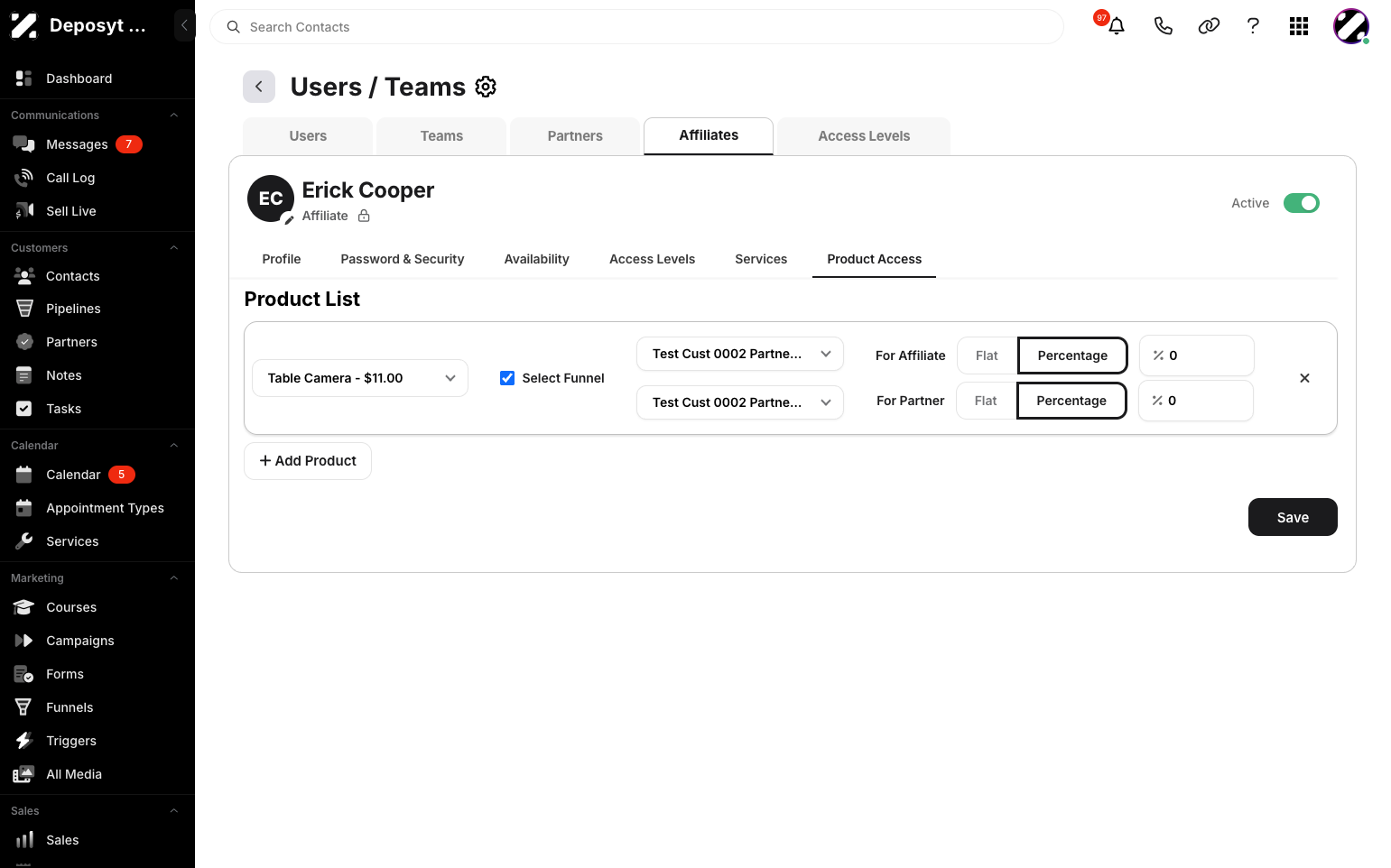This screenshot has height=868, width=1391.
Task: Click the For Affiliate percentage value field
Action: pos(1197,356)
